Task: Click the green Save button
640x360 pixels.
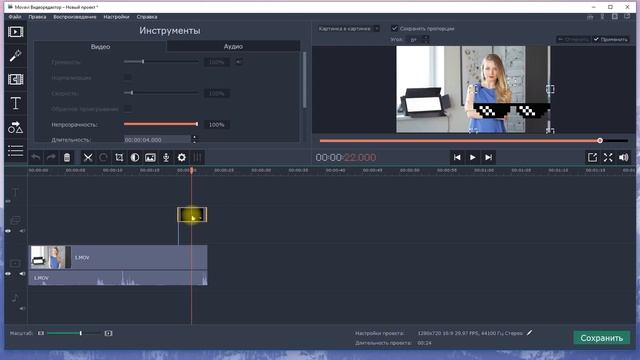Action: point(602,338)
